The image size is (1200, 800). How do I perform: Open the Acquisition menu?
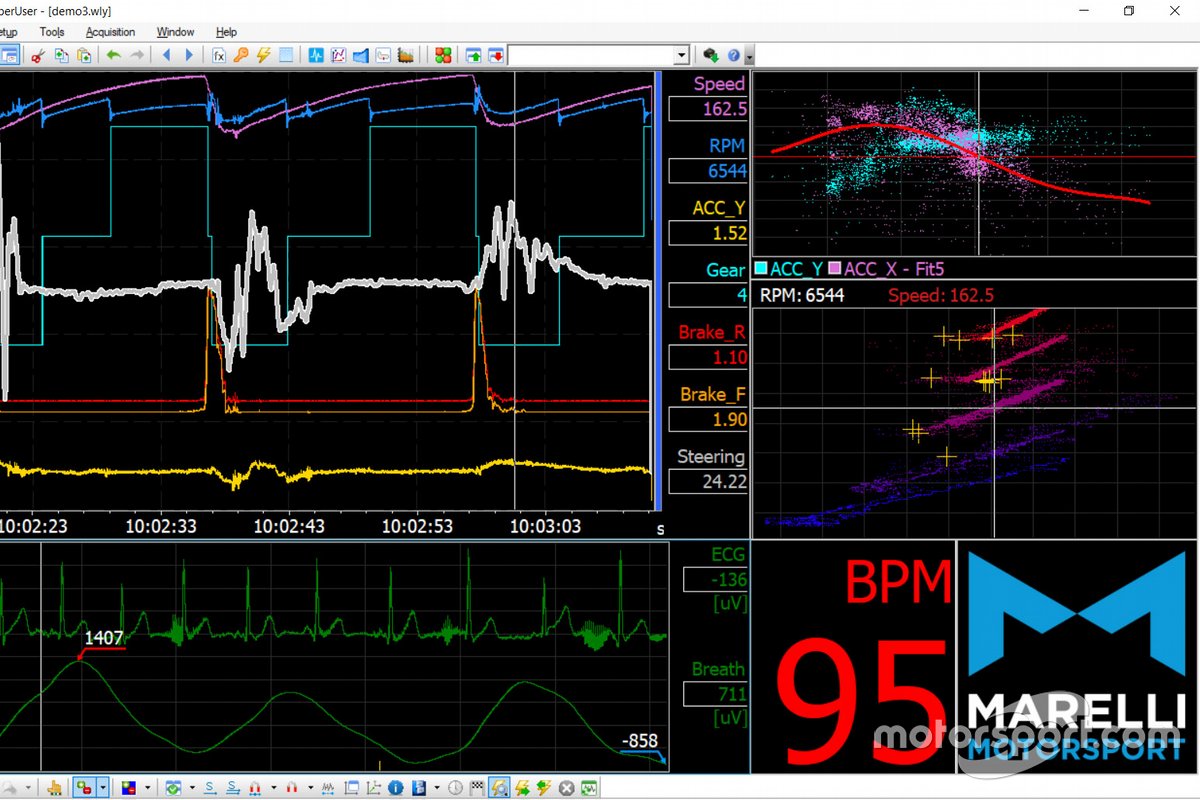coord(110,32)
